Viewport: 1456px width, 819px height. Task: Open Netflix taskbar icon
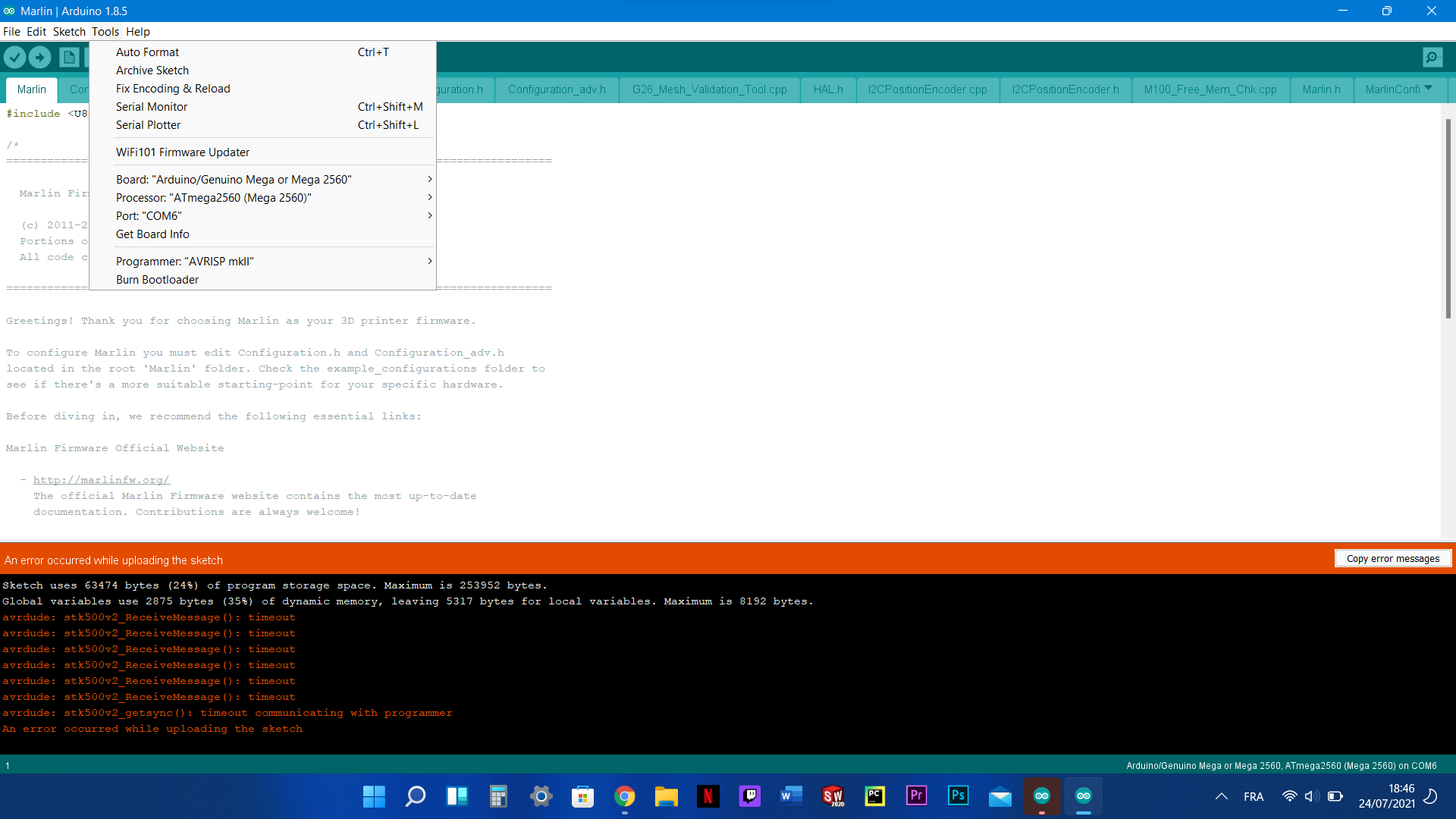coord(708,795)
